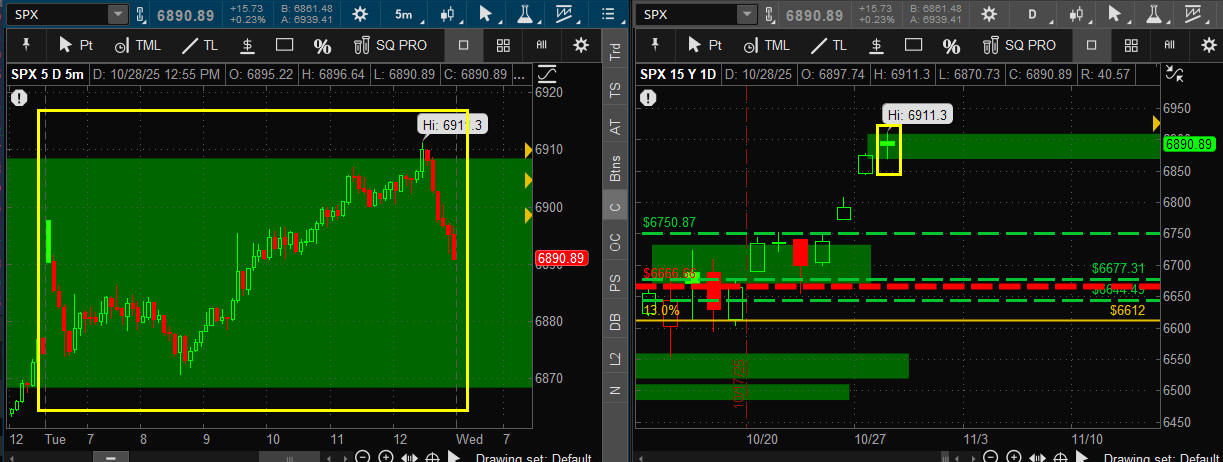Select the rectangle drawing tool in left toolbar
Screen dimensions: 1223x462
[284, 45]
